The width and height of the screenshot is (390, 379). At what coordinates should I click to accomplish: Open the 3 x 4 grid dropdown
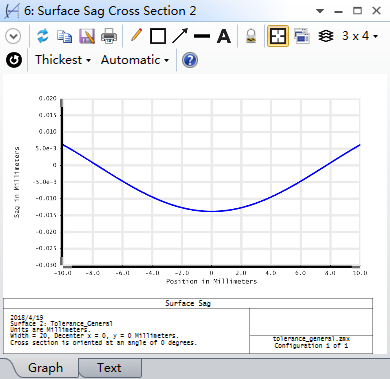pos(360,36)
